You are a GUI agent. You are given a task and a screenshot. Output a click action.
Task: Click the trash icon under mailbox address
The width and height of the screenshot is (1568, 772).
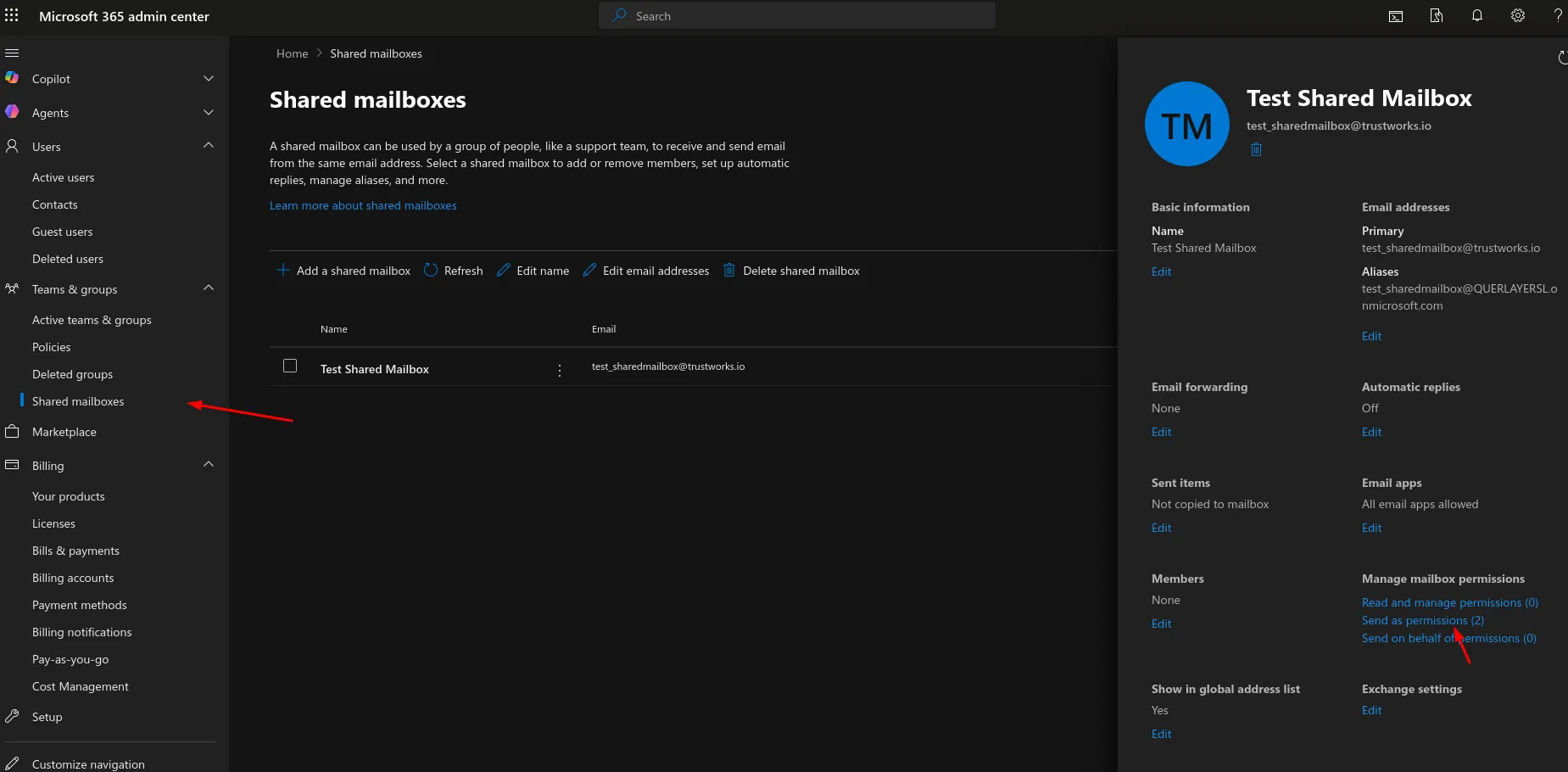point(1256,149)
